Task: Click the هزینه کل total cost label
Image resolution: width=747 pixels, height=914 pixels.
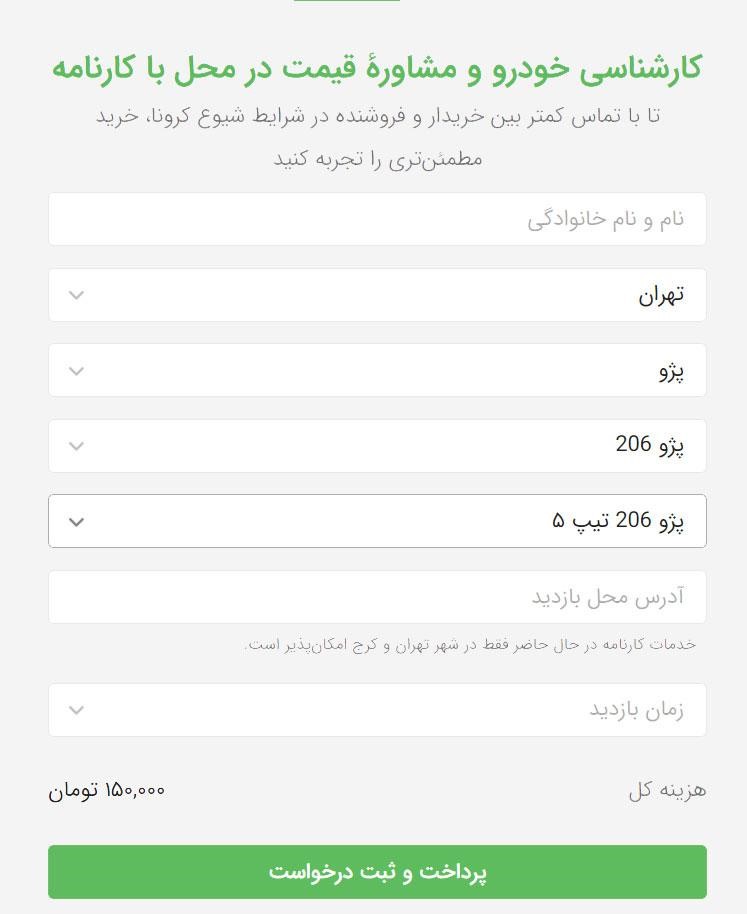Action: [667, 789]
